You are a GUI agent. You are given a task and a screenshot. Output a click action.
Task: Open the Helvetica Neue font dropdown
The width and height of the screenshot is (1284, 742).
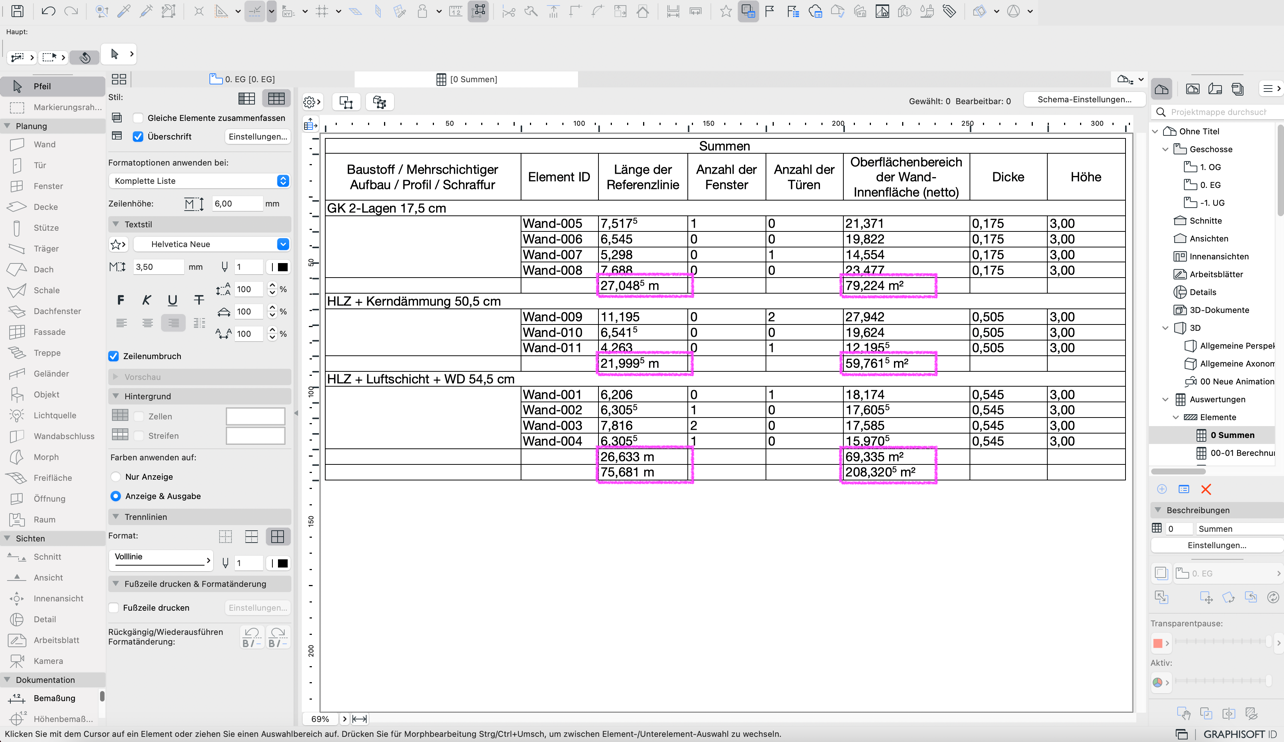[x=212, y=244]
